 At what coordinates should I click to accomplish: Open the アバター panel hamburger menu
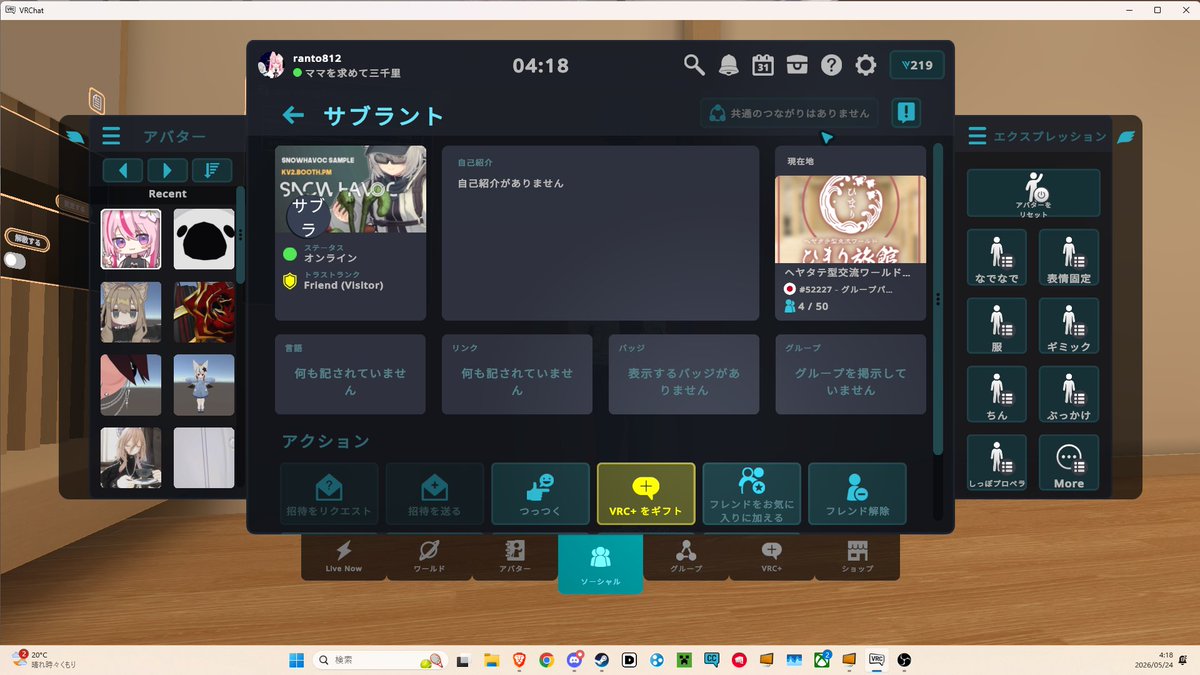click(x=111, y=136)
